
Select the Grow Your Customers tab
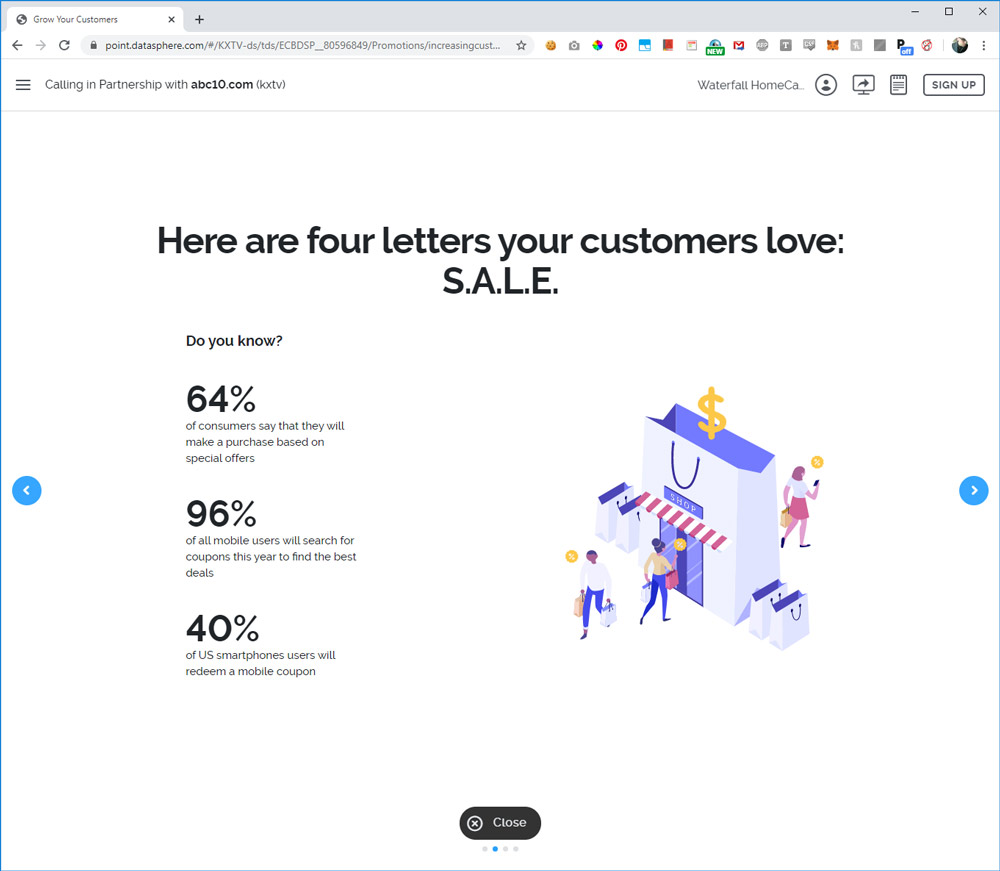[90, 19]
